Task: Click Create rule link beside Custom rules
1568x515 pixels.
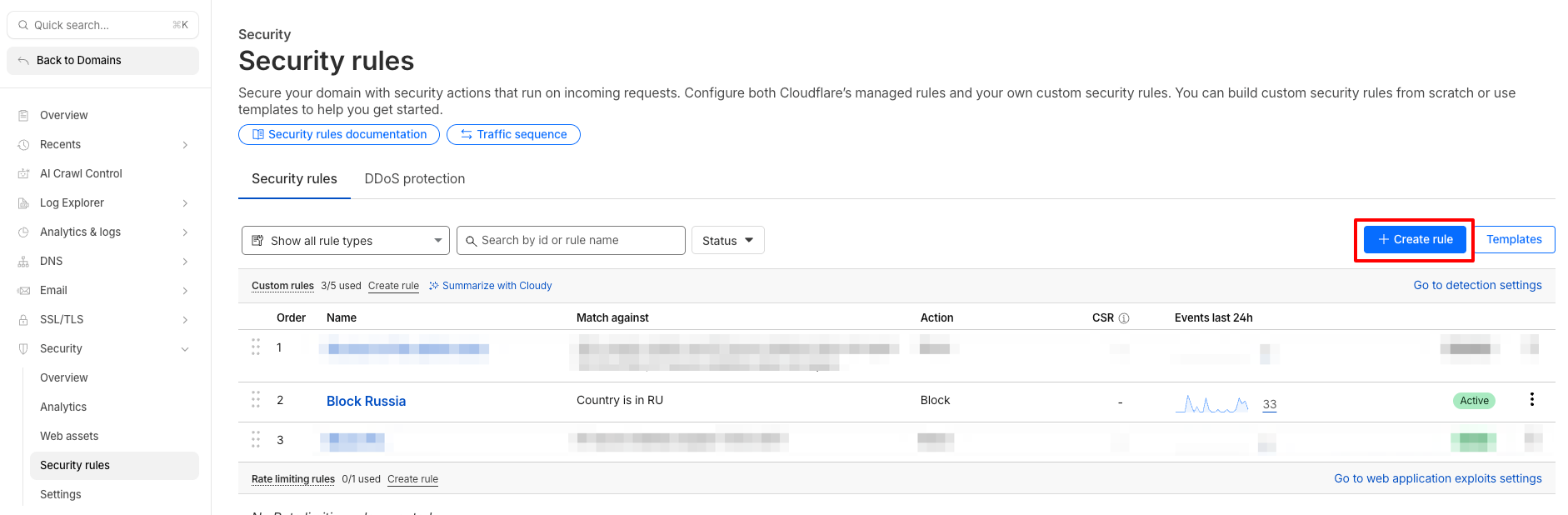Action: click(x=393, y=286)
